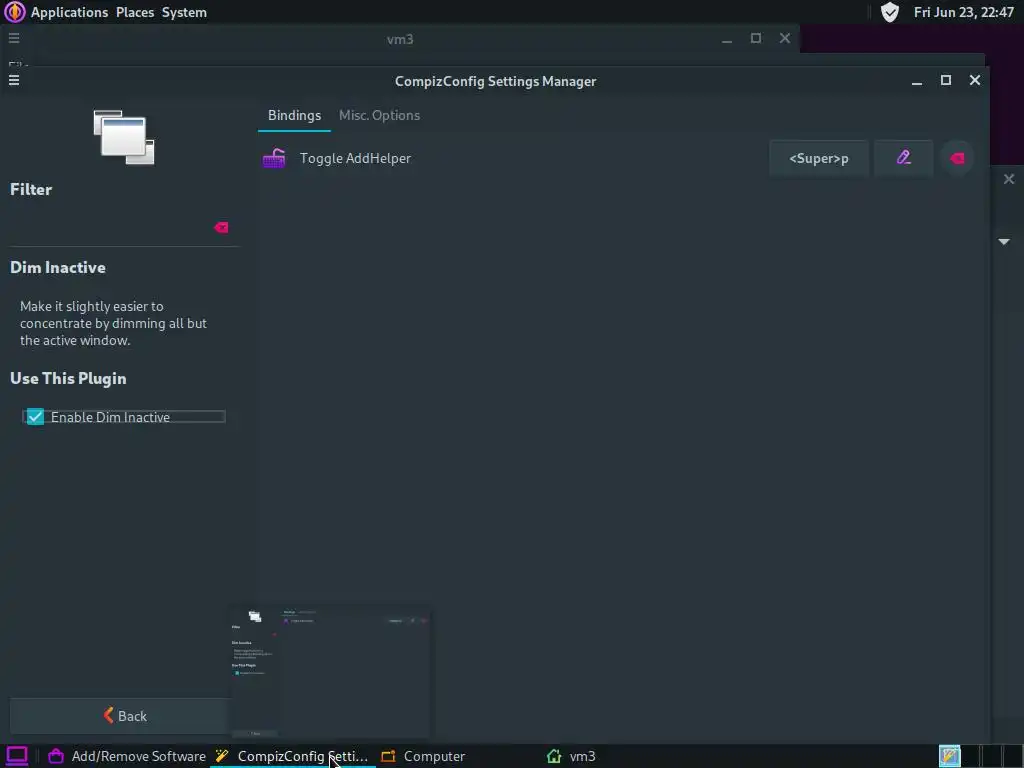Viewport: 1024px width, 768px height.
Task: Close the vm3 background window
Action: click(785, 39)
